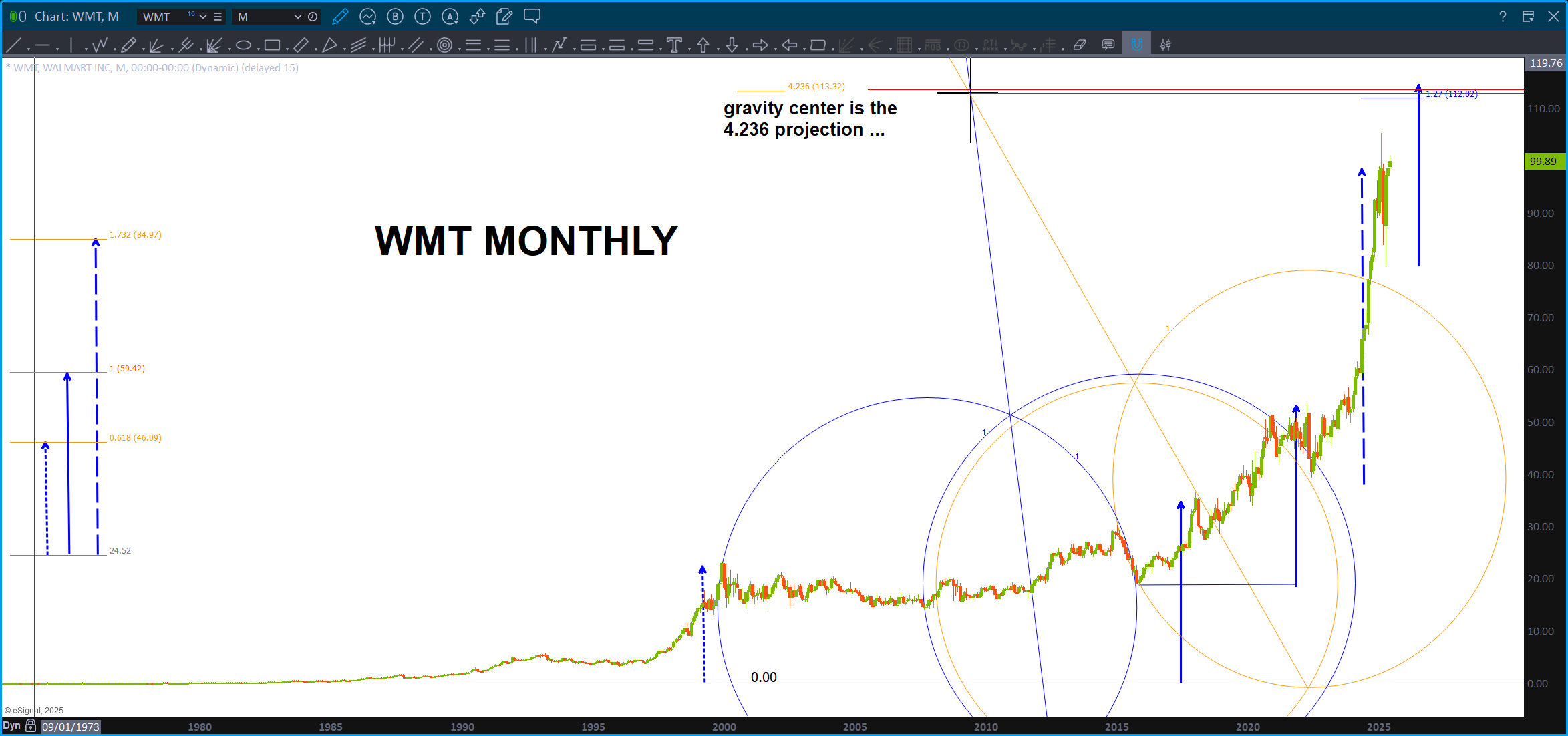
Task: Click the Dyn button at bottom left
Action: pyautogui.click(x=12, y=726)
